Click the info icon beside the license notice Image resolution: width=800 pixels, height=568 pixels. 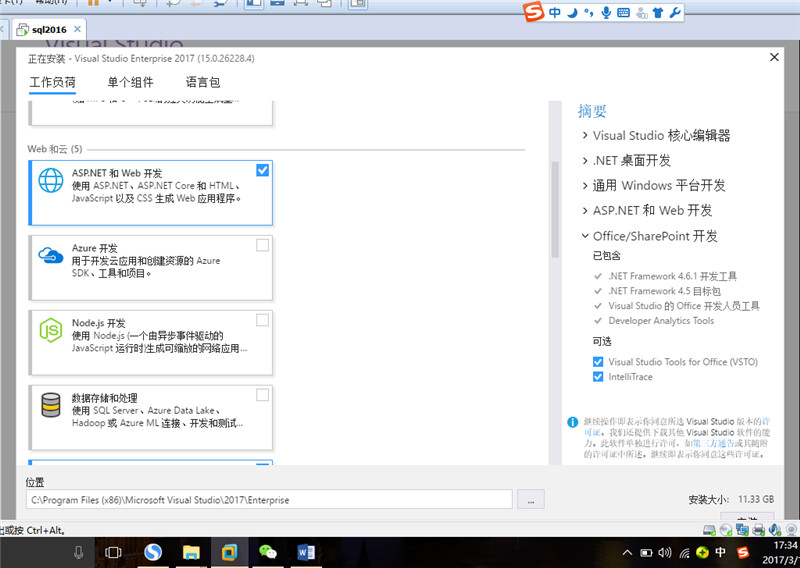pyautogui.click(x=572, y=422)
